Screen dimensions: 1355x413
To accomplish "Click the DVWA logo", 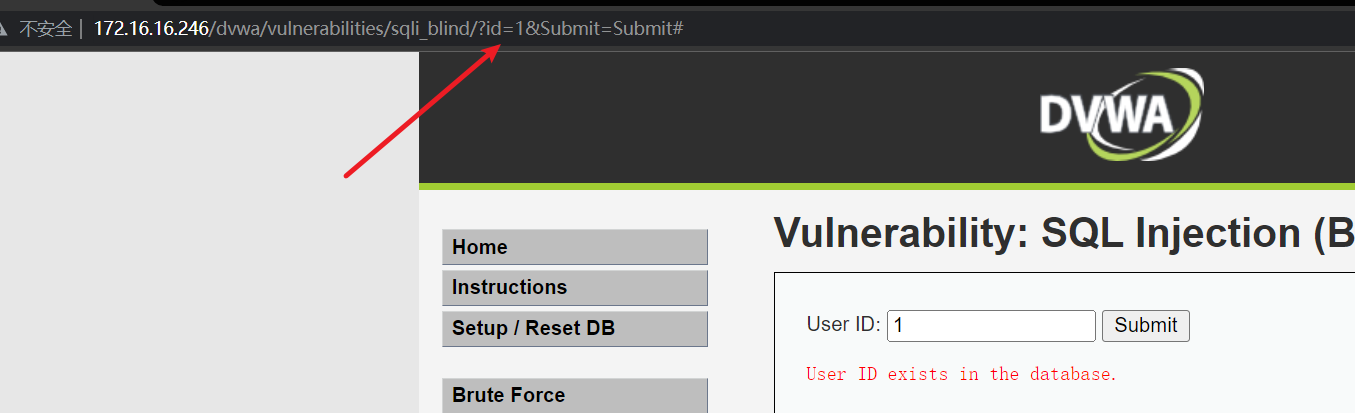I will 1121,113.
